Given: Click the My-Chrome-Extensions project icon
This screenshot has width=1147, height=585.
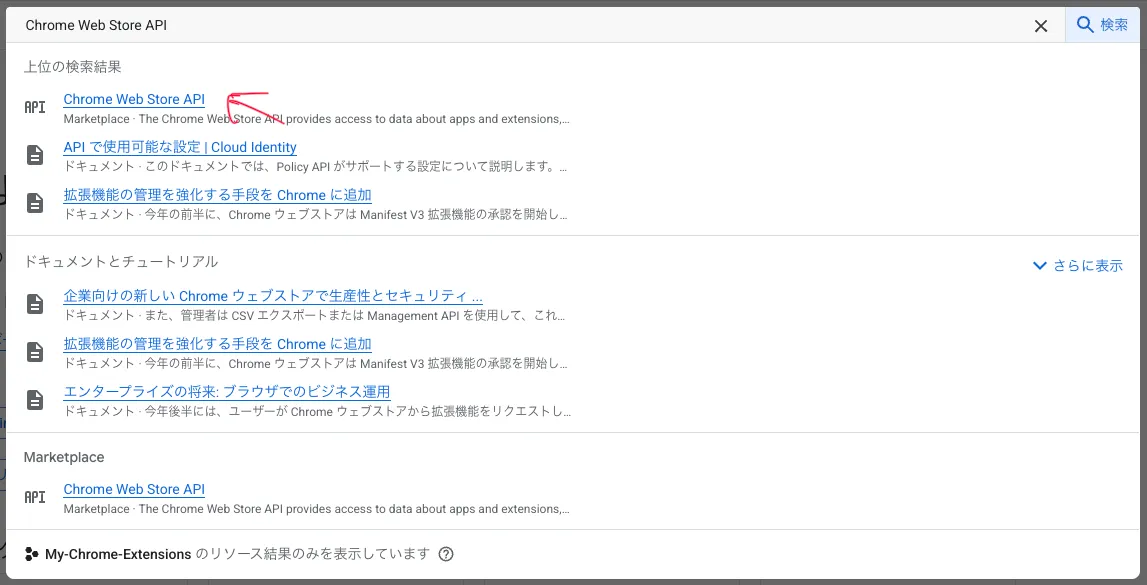Looking at the screenshot, I should point(31,554).
